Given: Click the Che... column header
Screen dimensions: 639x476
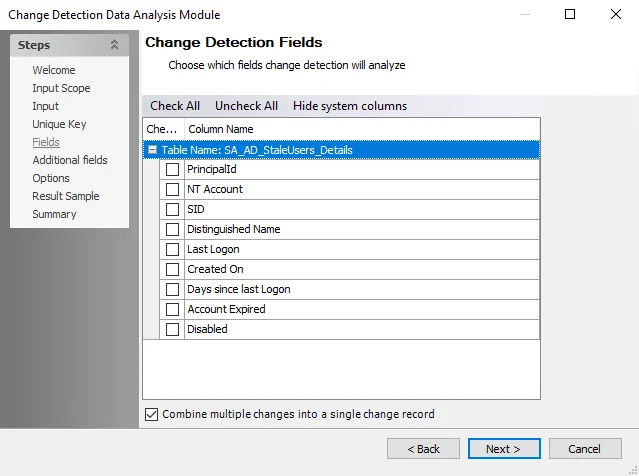Looking at the screenshot, I should (164, 129).
